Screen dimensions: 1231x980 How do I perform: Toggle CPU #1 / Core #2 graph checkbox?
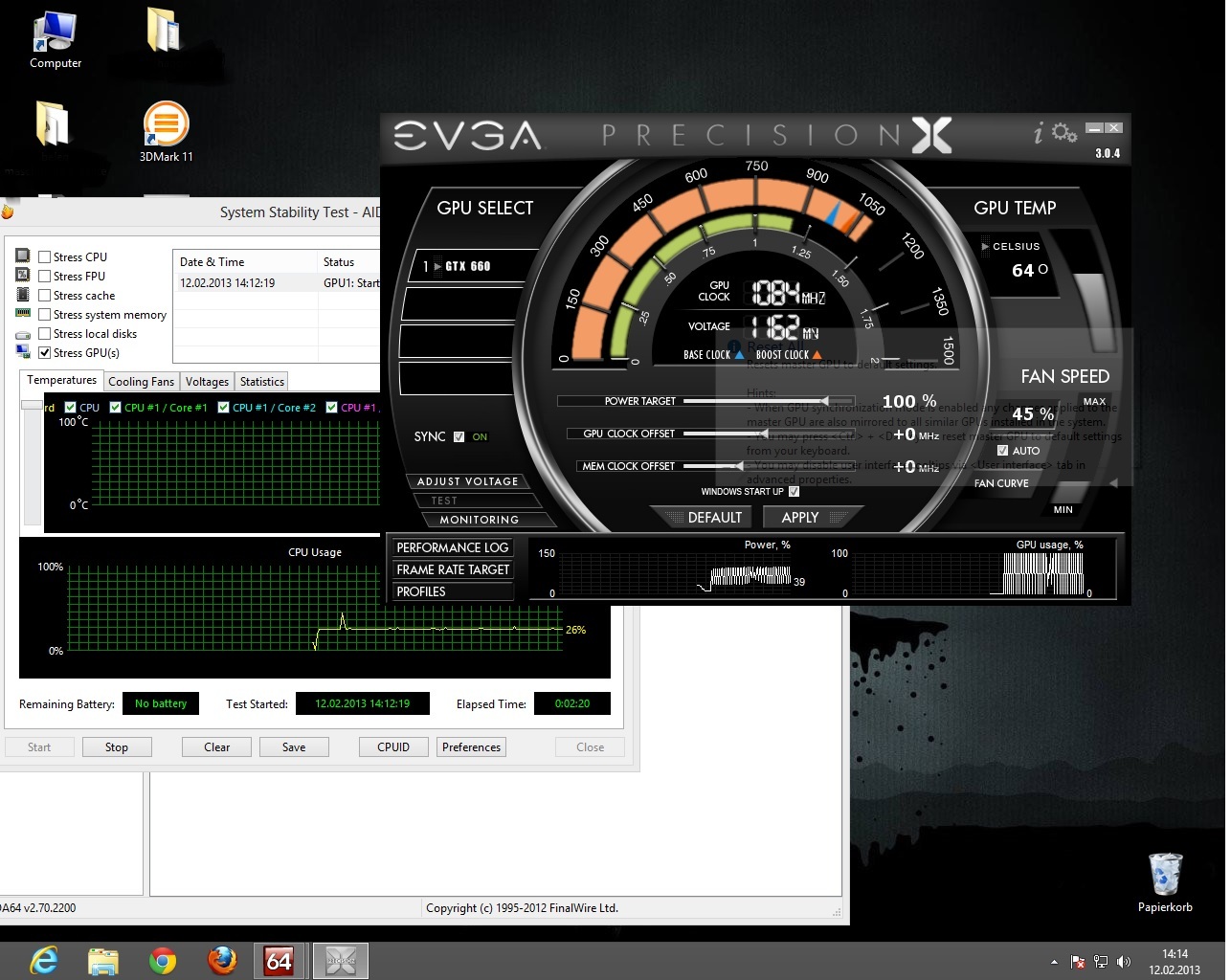(x=223, y=407)
